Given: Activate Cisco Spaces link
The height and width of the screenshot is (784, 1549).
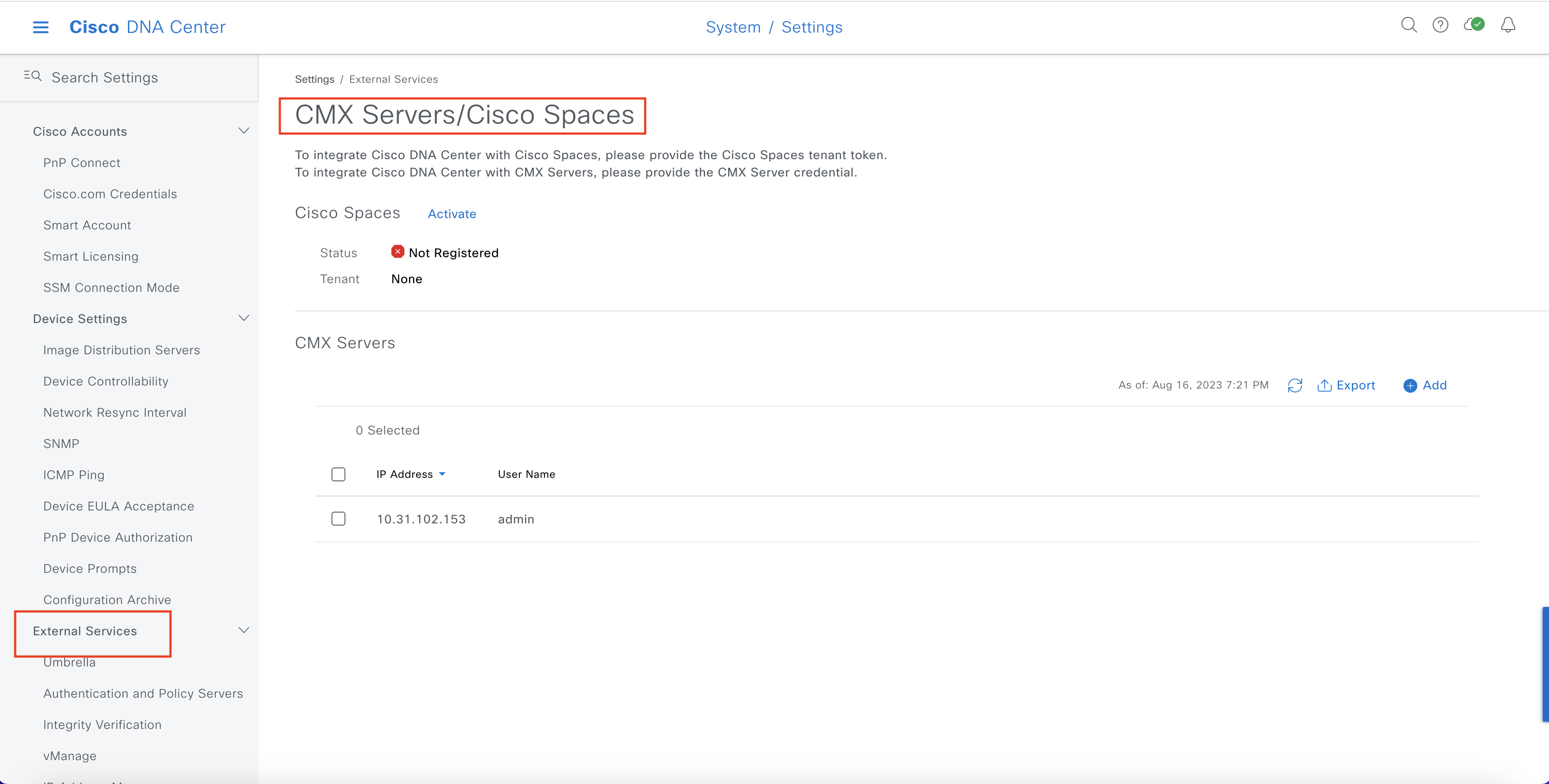Looking at the screenshot, I should [452, 214].
